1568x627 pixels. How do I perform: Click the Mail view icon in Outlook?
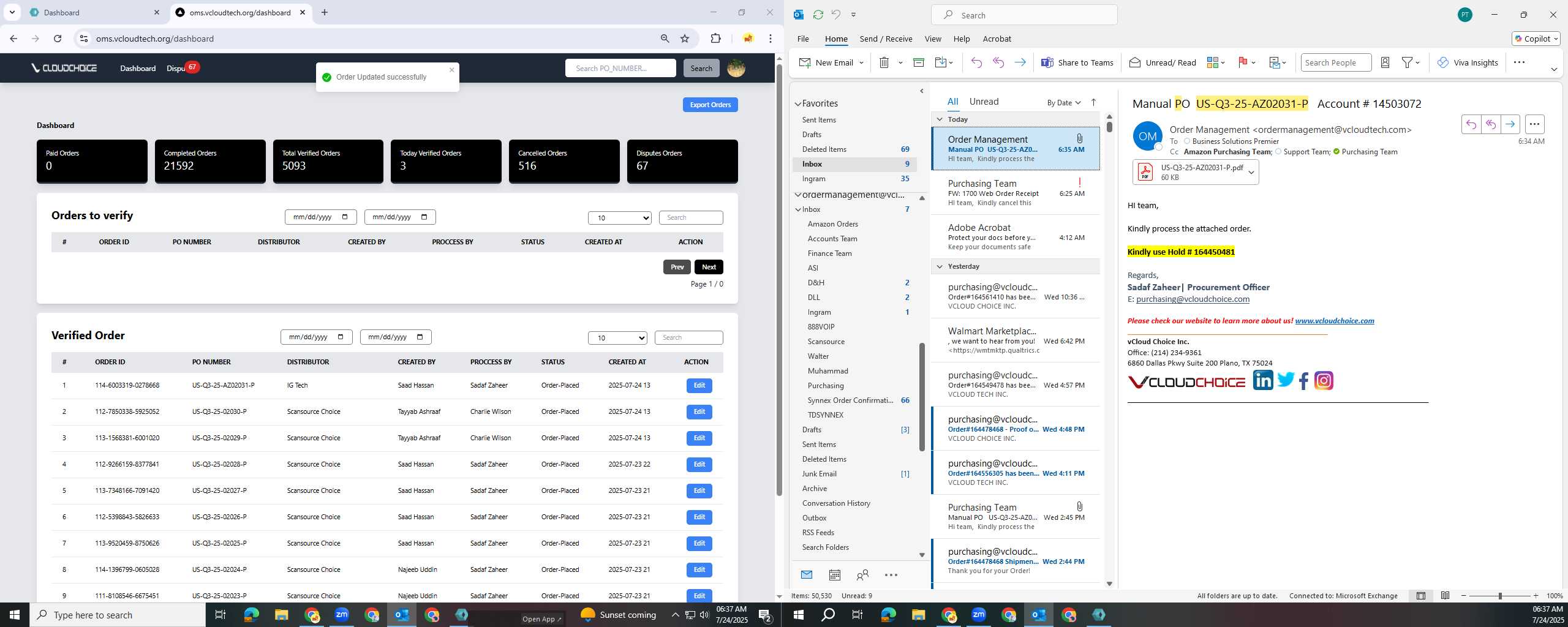[x=807, y=575]
